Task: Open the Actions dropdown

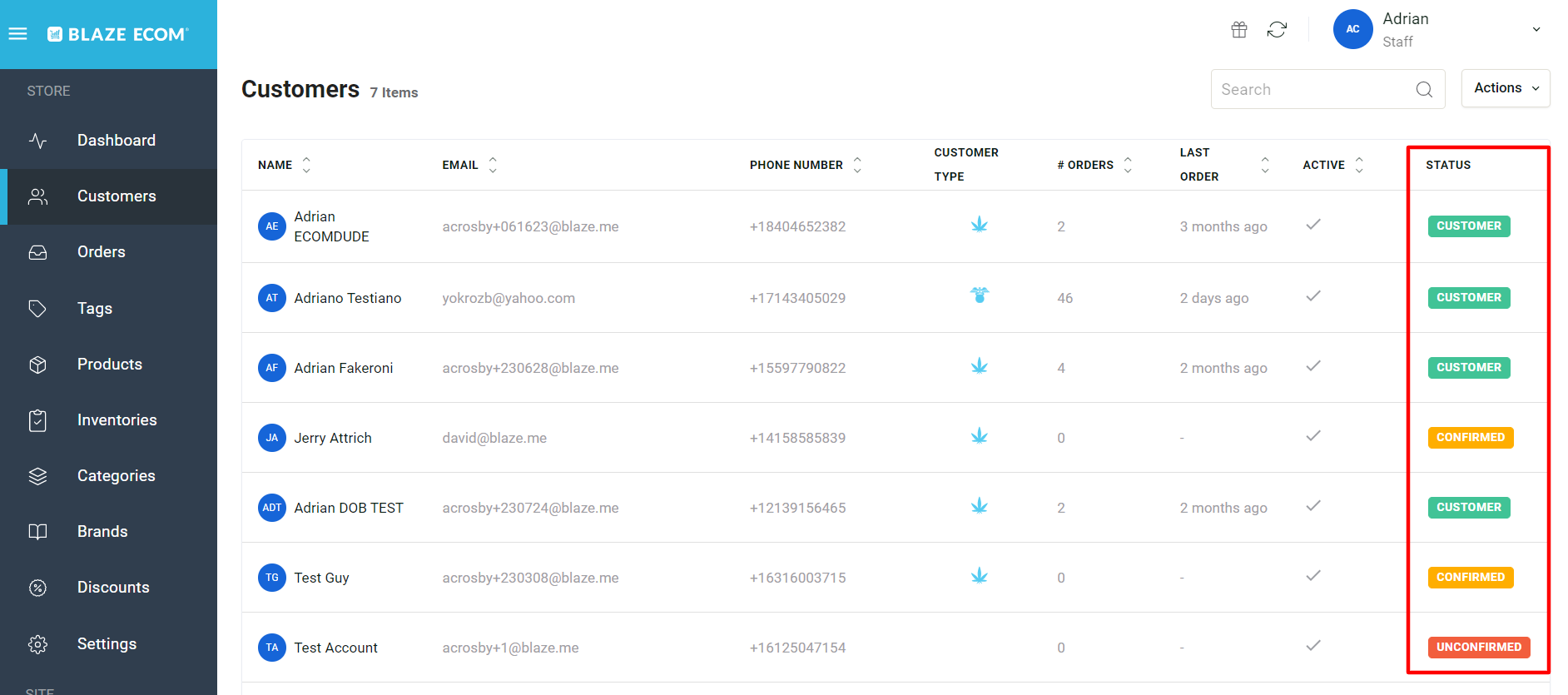Action: (x=1506, y=88)
